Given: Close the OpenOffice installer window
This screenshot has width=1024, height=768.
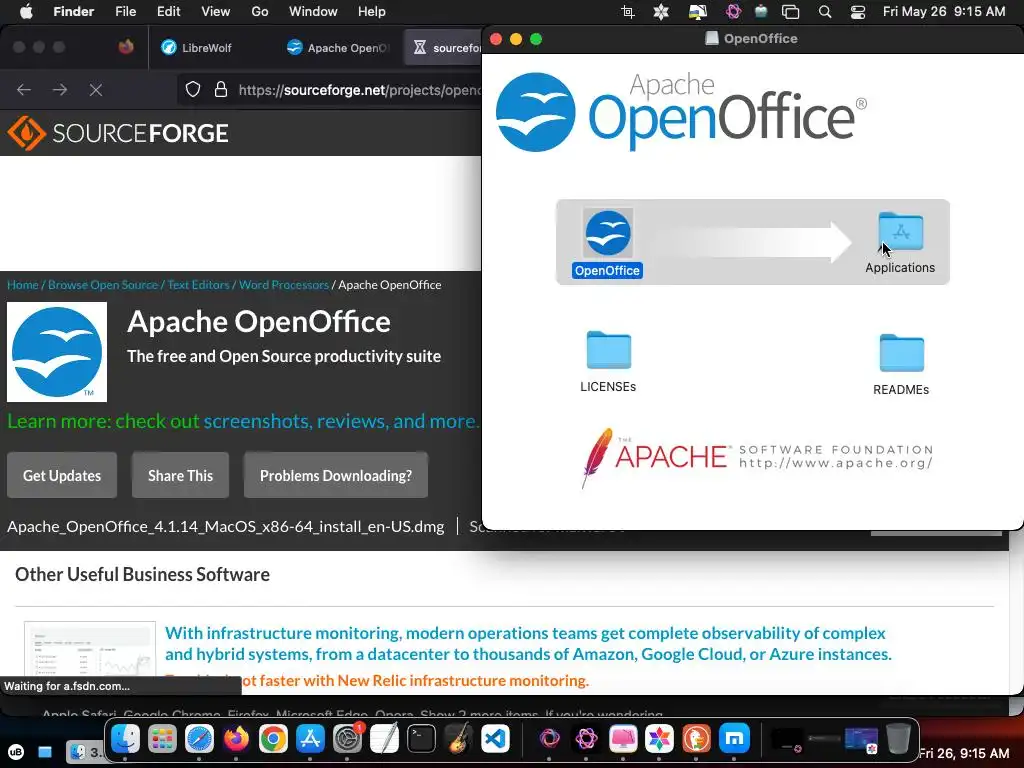Looking at the screenshot, I should [496, 39].
